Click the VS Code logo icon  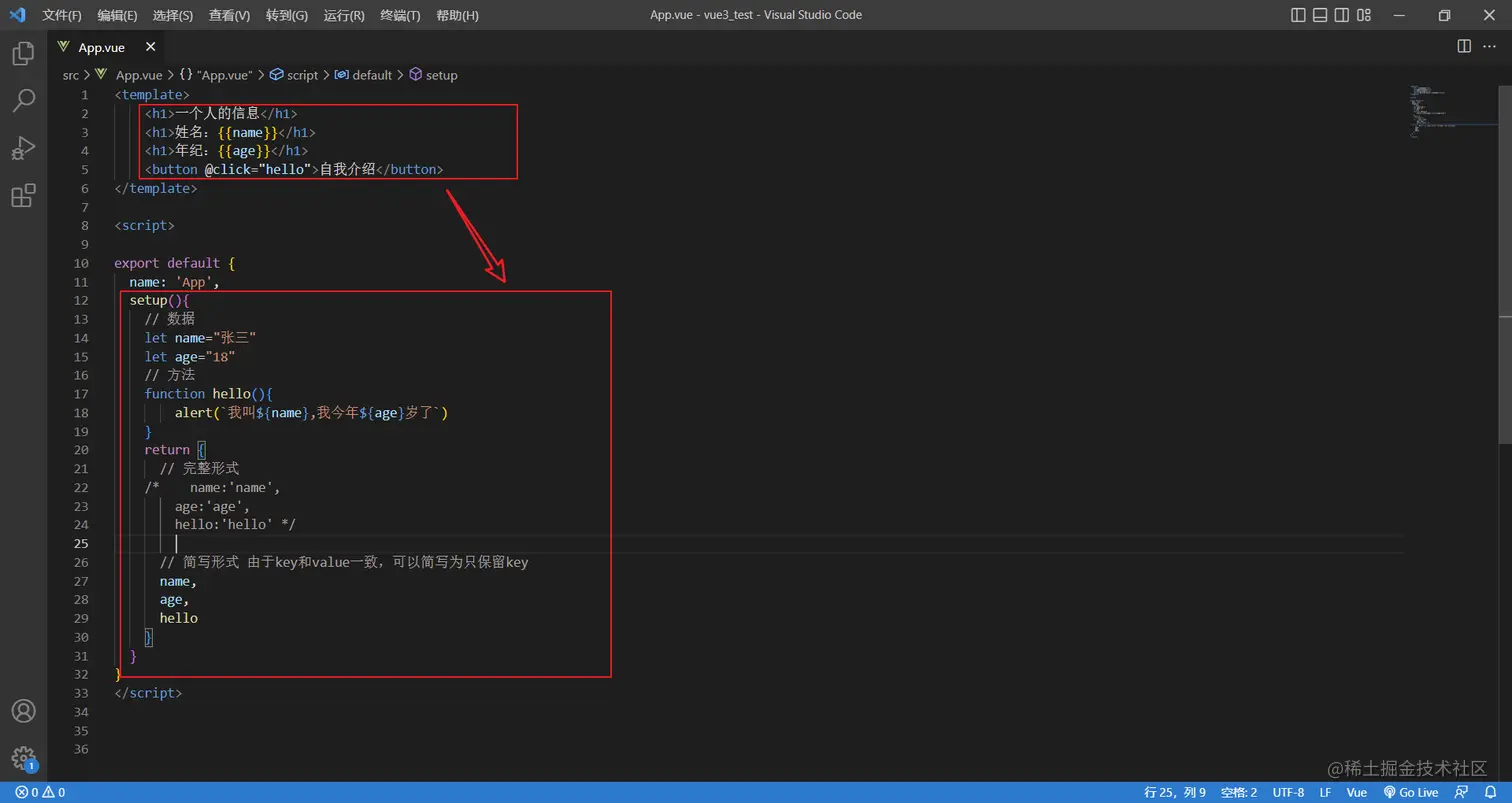pos(17,15)
